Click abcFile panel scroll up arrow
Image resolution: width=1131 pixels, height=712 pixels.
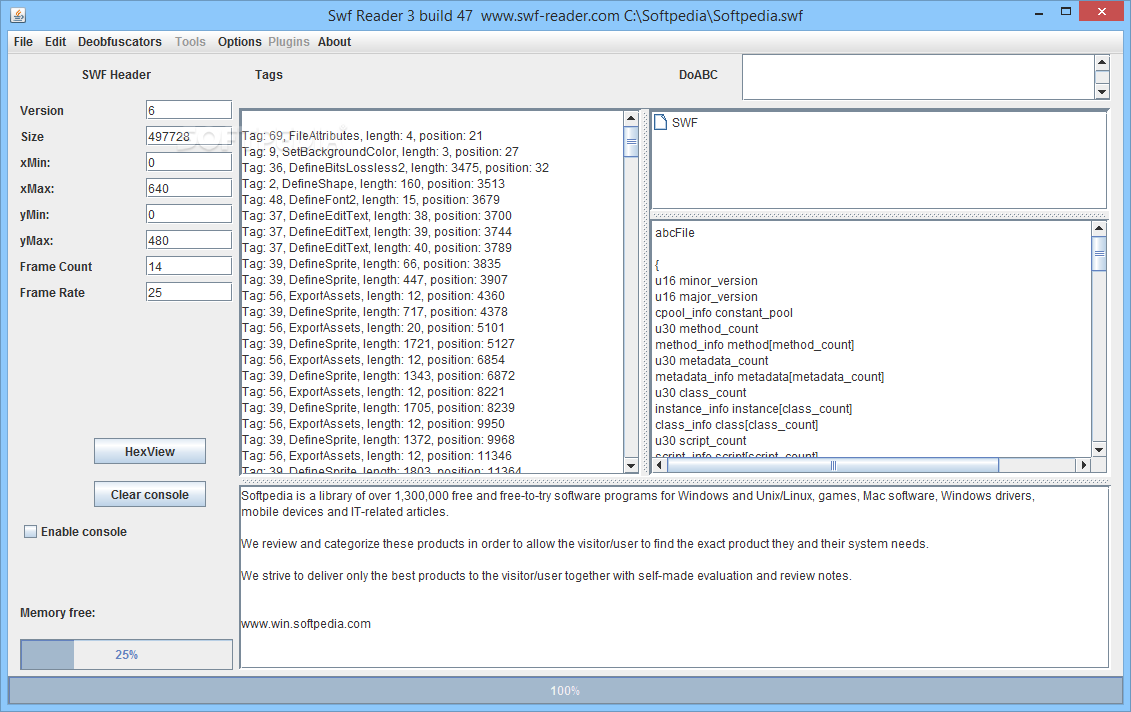click(1099, 229)
